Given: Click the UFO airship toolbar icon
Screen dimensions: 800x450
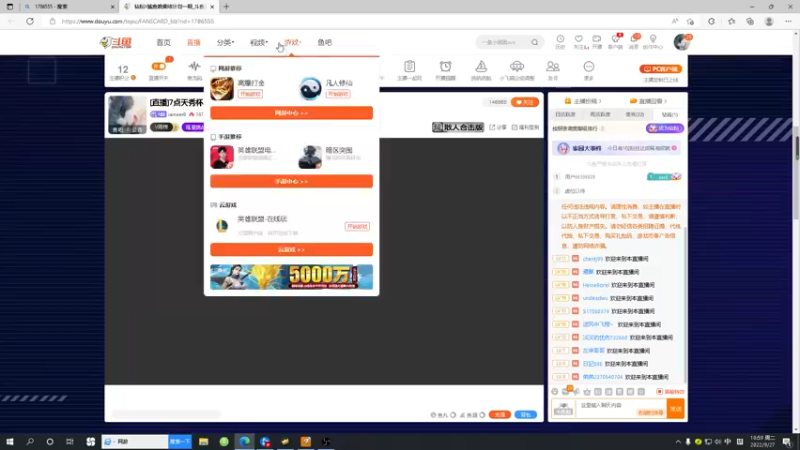Looking at the screenshot, I should (x=517, y=66).
